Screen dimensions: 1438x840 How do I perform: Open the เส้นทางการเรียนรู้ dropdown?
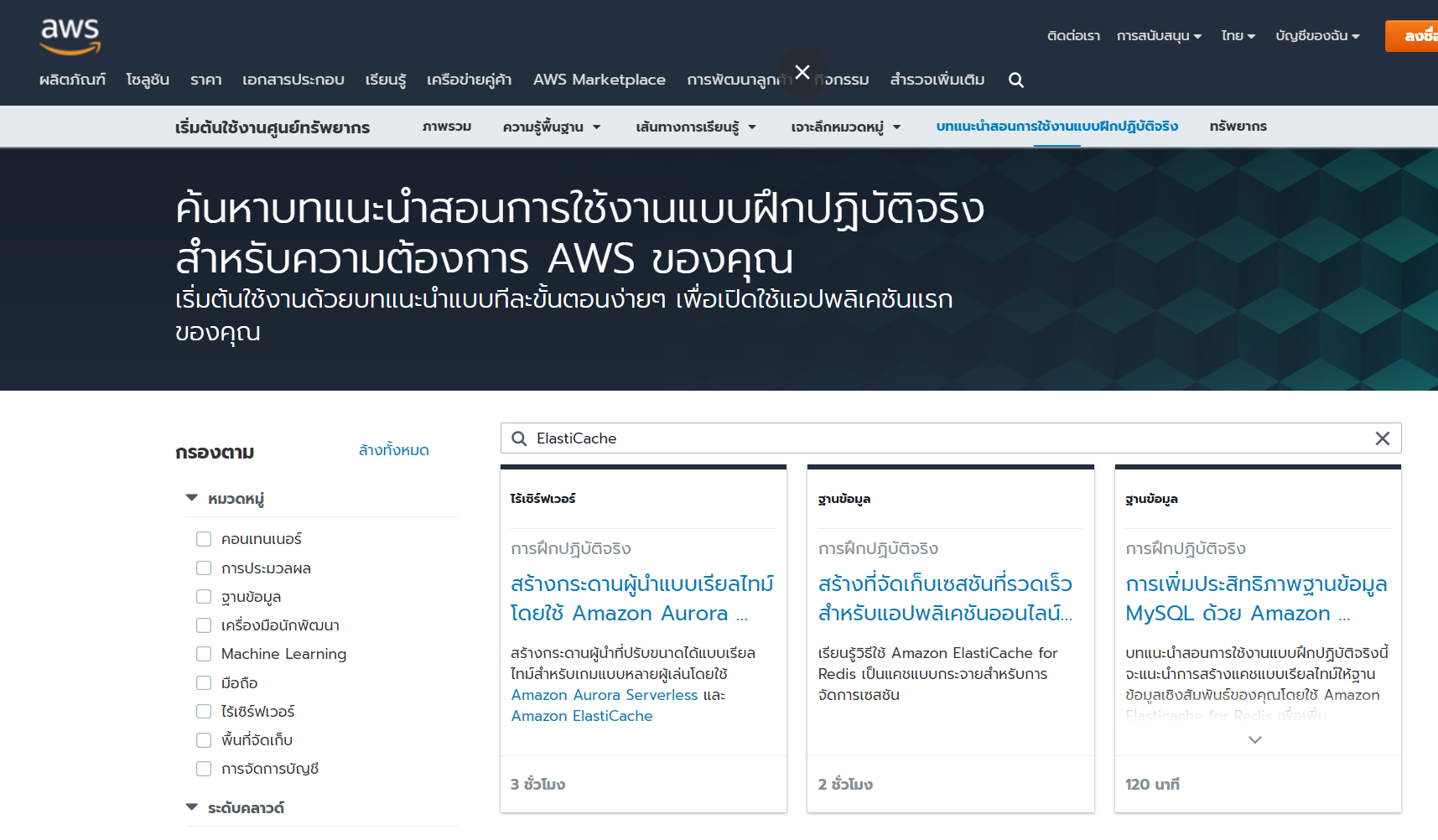[x=696, y=127]
